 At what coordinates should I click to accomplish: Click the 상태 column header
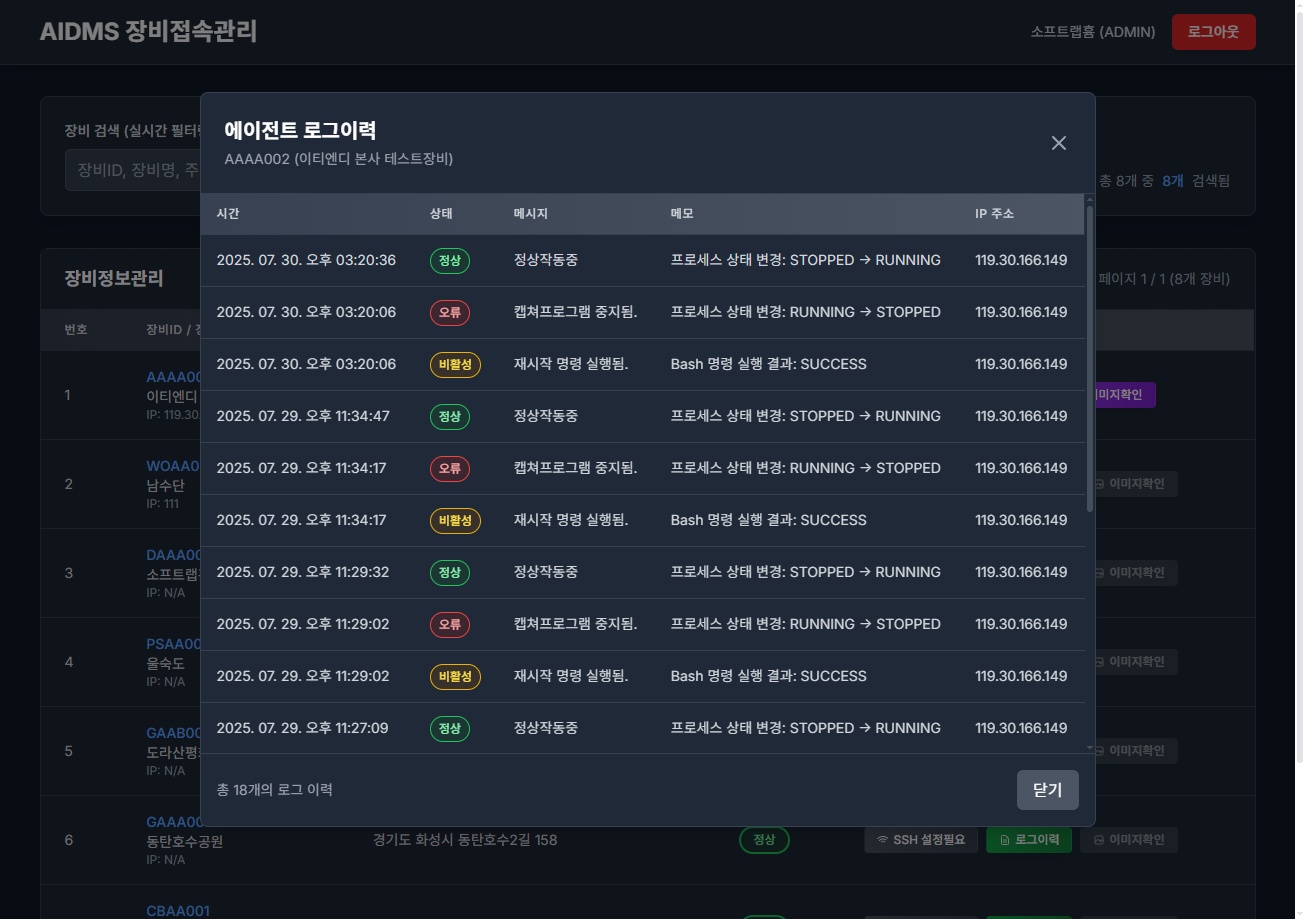(x=441, y=214)
